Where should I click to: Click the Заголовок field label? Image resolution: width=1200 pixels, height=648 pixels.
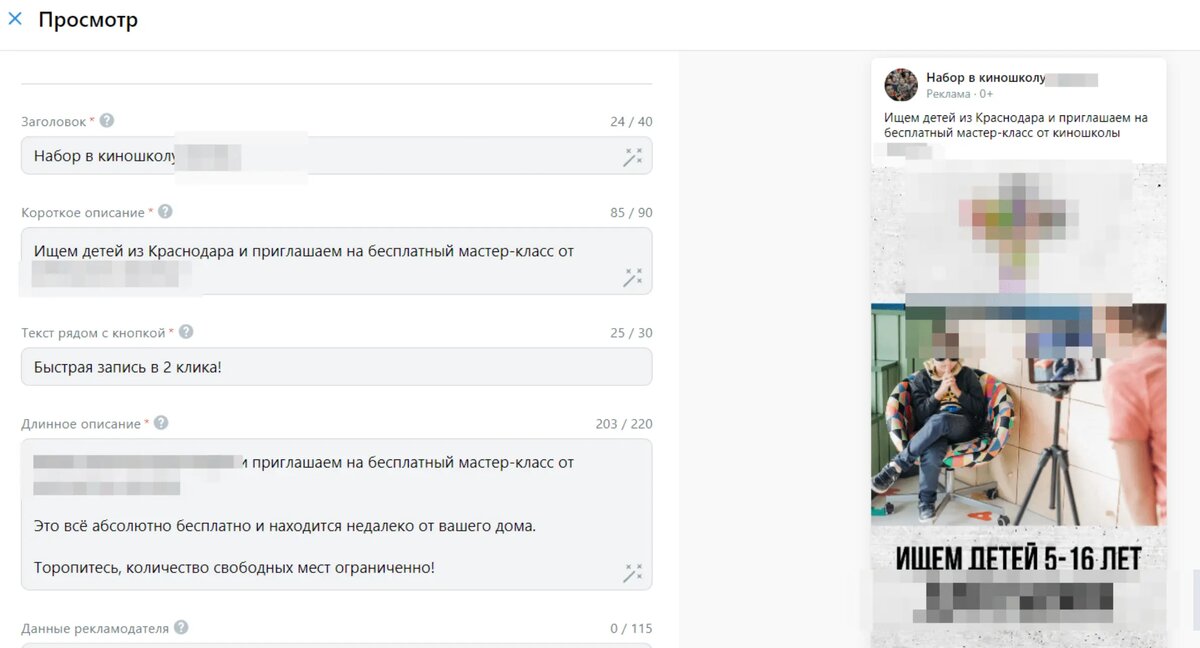pos(54,122)
